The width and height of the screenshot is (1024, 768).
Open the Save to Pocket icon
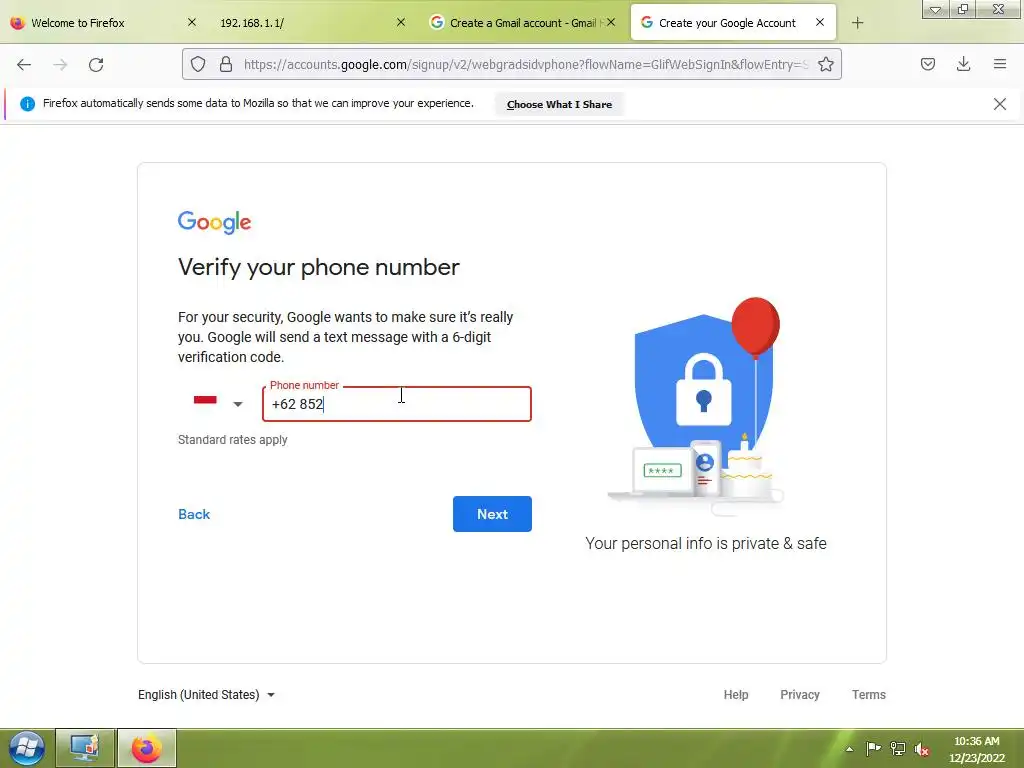[927, 64]
